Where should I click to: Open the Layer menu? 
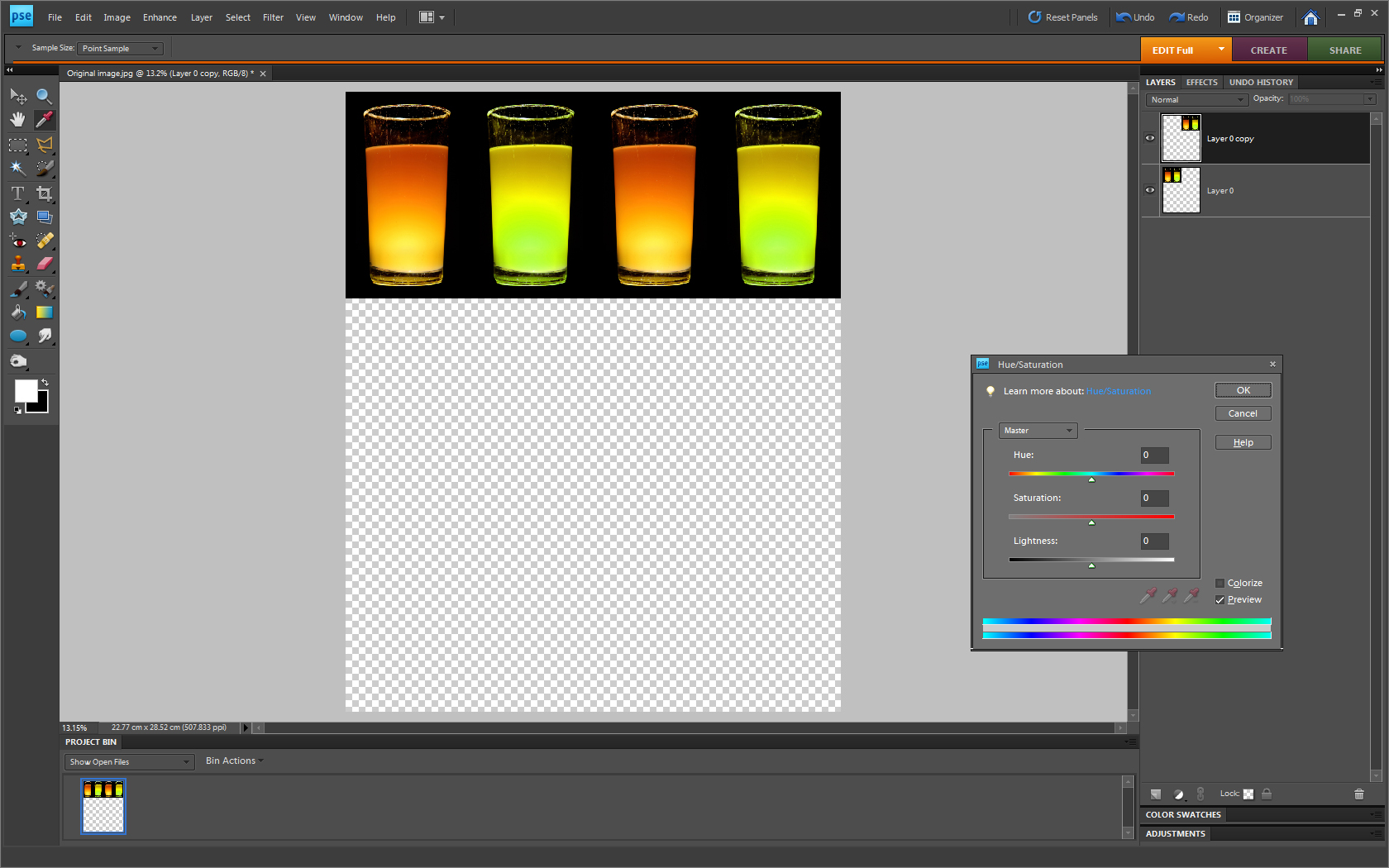coord(202,17)
